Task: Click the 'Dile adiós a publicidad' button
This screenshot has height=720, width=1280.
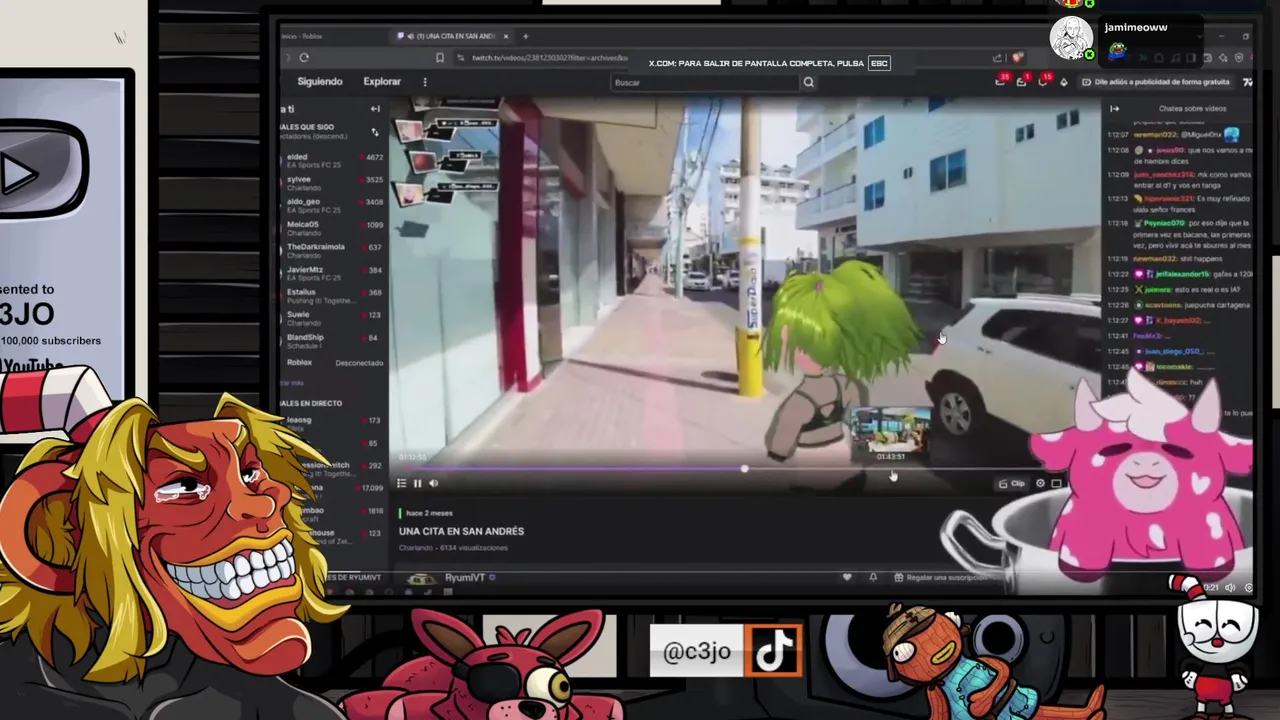Action: click(x=1157, y=82)
